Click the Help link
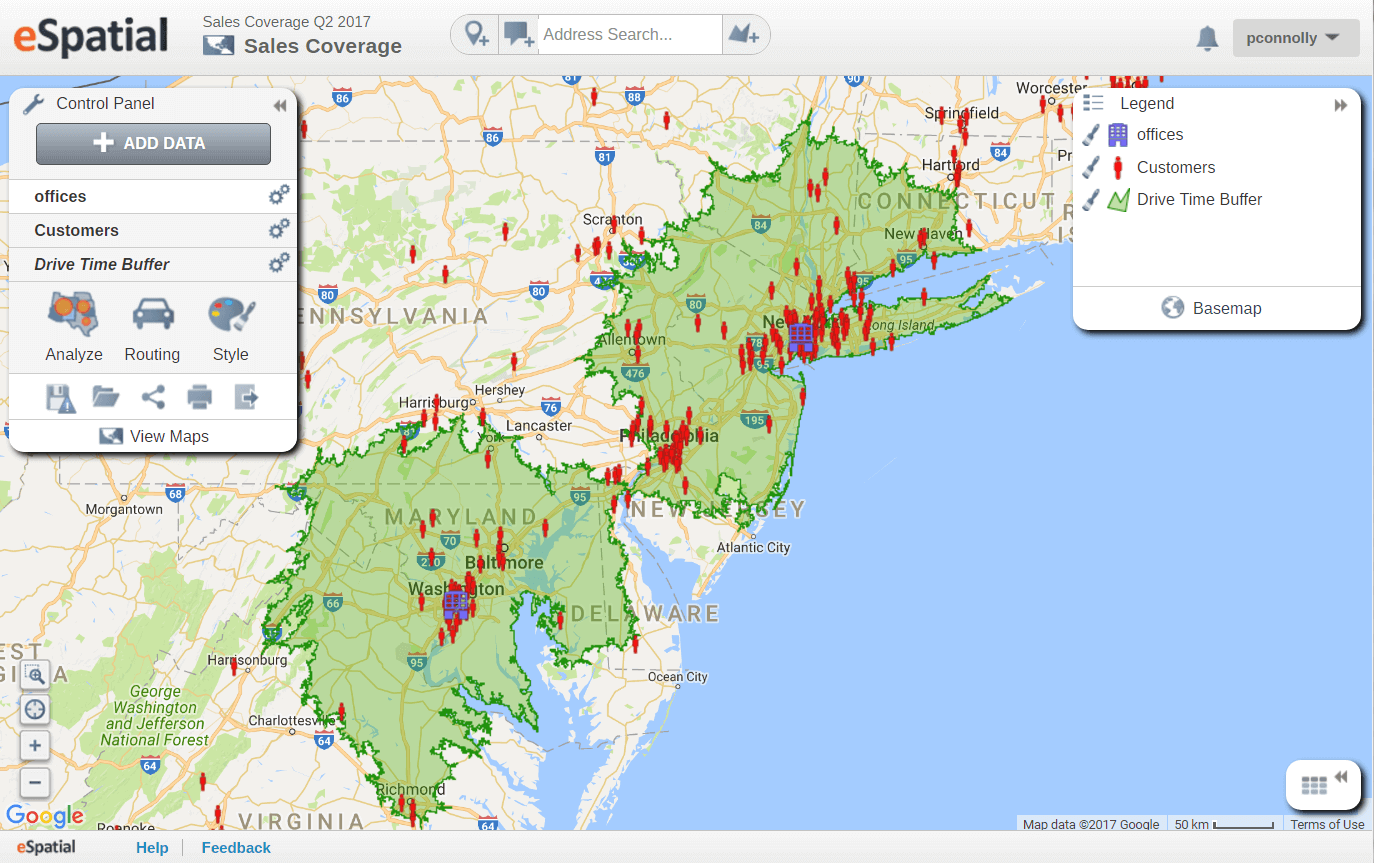 (x=152, y=848)
